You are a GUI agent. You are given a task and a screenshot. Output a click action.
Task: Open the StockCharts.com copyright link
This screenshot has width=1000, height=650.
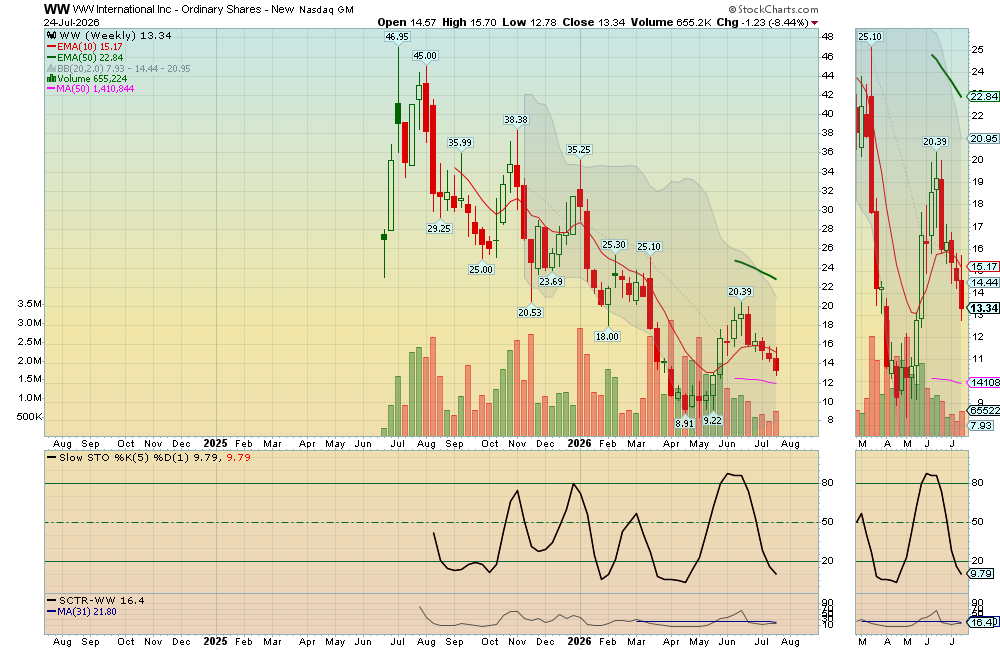tap(774, 10)
